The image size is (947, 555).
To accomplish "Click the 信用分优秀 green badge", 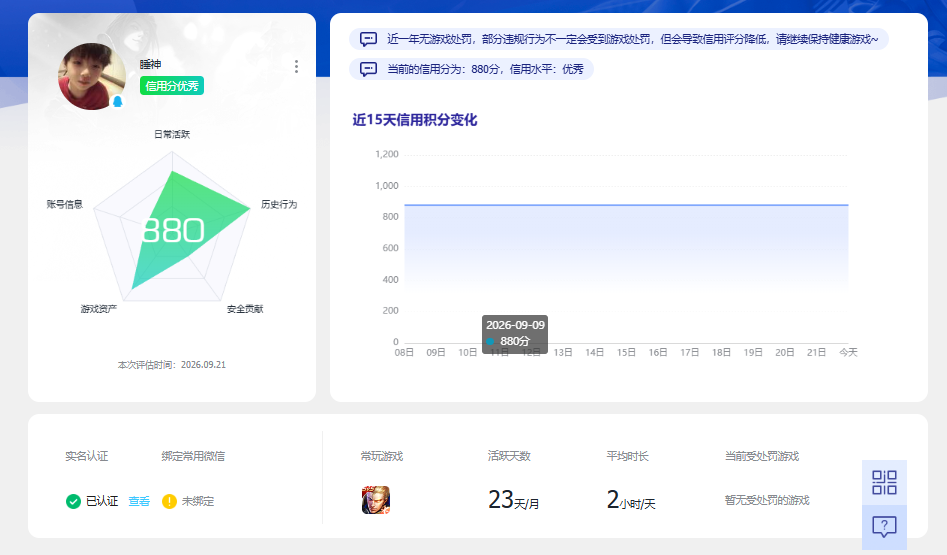I will click(x=172, y=86).
